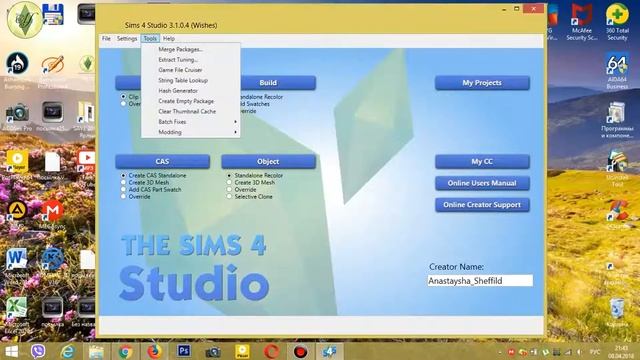Open Game File Cruiser
This screenshot has height=360, width=640.
click(x=191, y=70)
